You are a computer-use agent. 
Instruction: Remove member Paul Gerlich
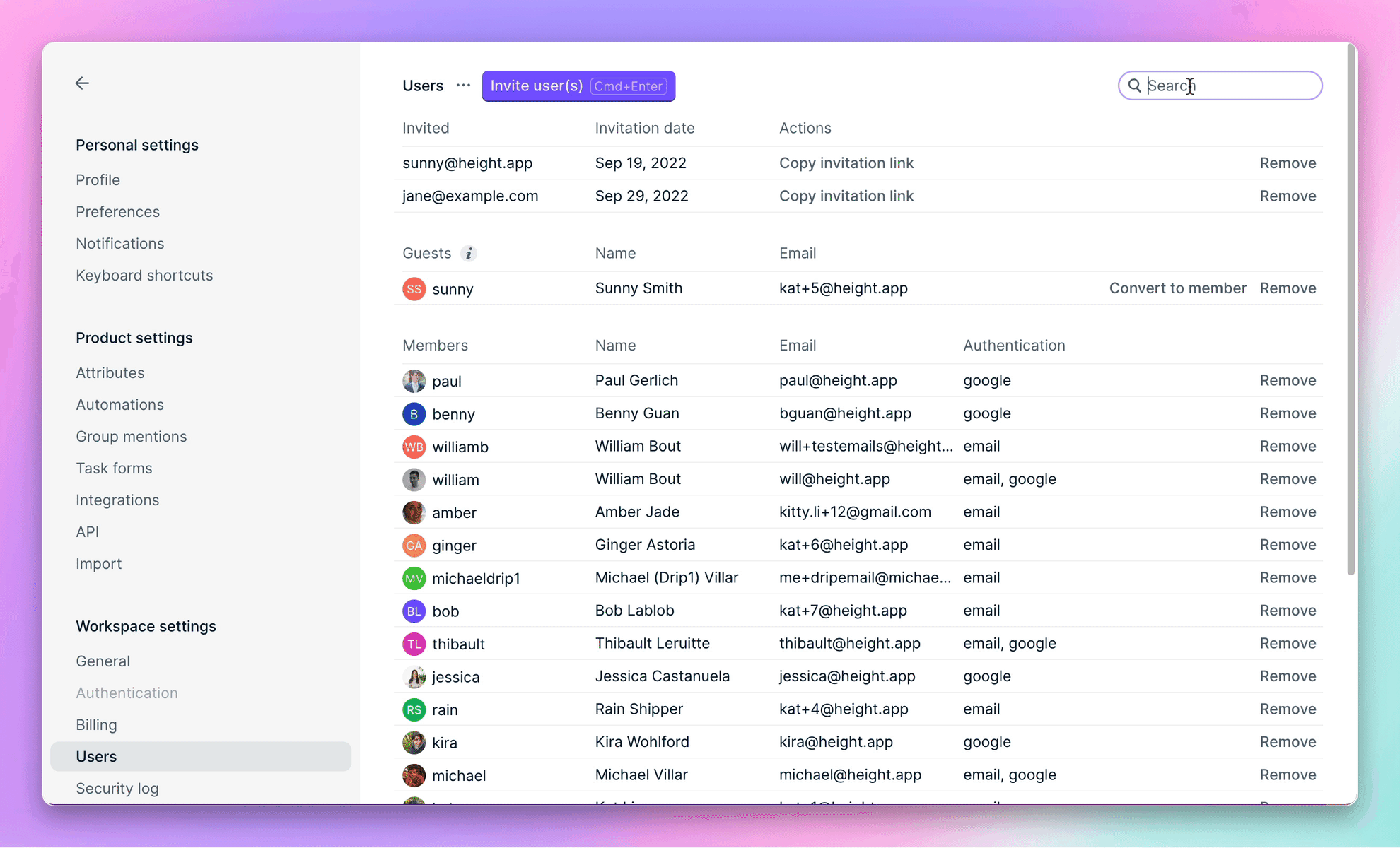point(1288,380)
